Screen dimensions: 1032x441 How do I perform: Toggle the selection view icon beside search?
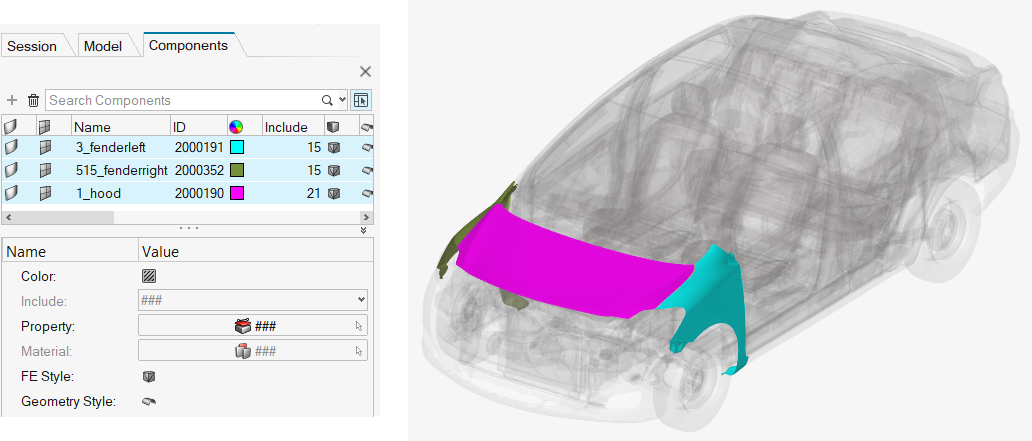point(361,100)
